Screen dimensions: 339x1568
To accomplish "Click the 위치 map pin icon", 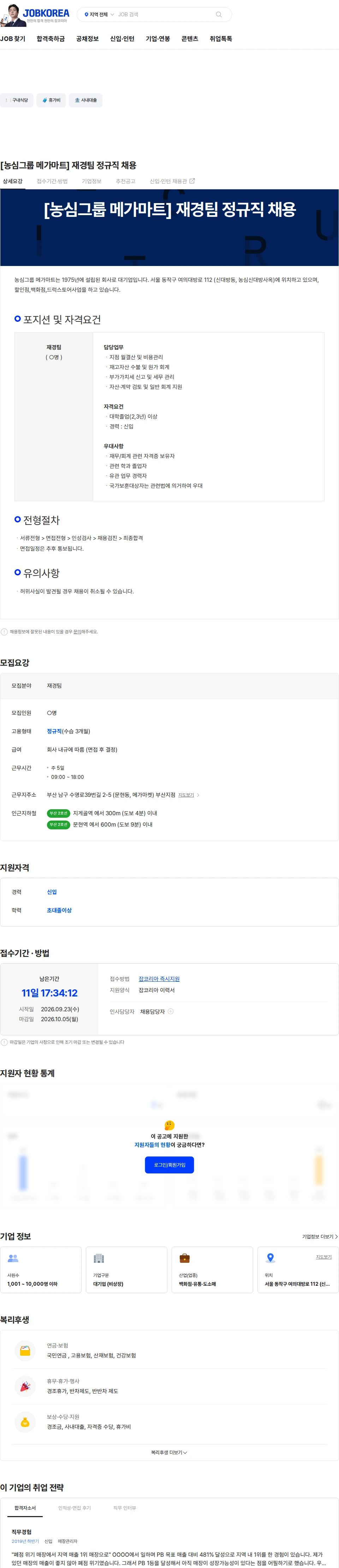I will point(270,1258).
